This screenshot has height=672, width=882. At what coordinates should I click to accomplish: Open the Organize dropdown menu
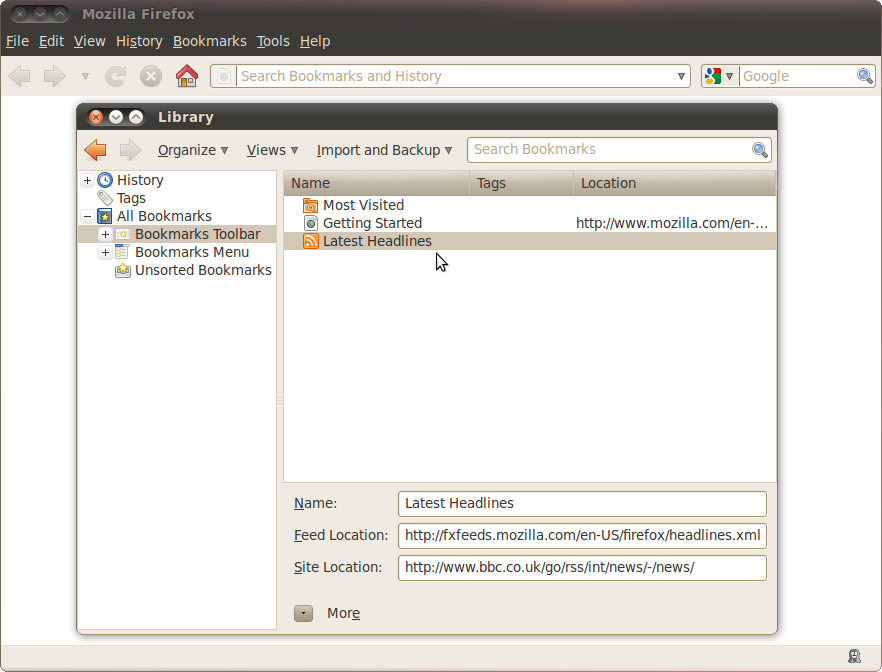pos(193,150)
